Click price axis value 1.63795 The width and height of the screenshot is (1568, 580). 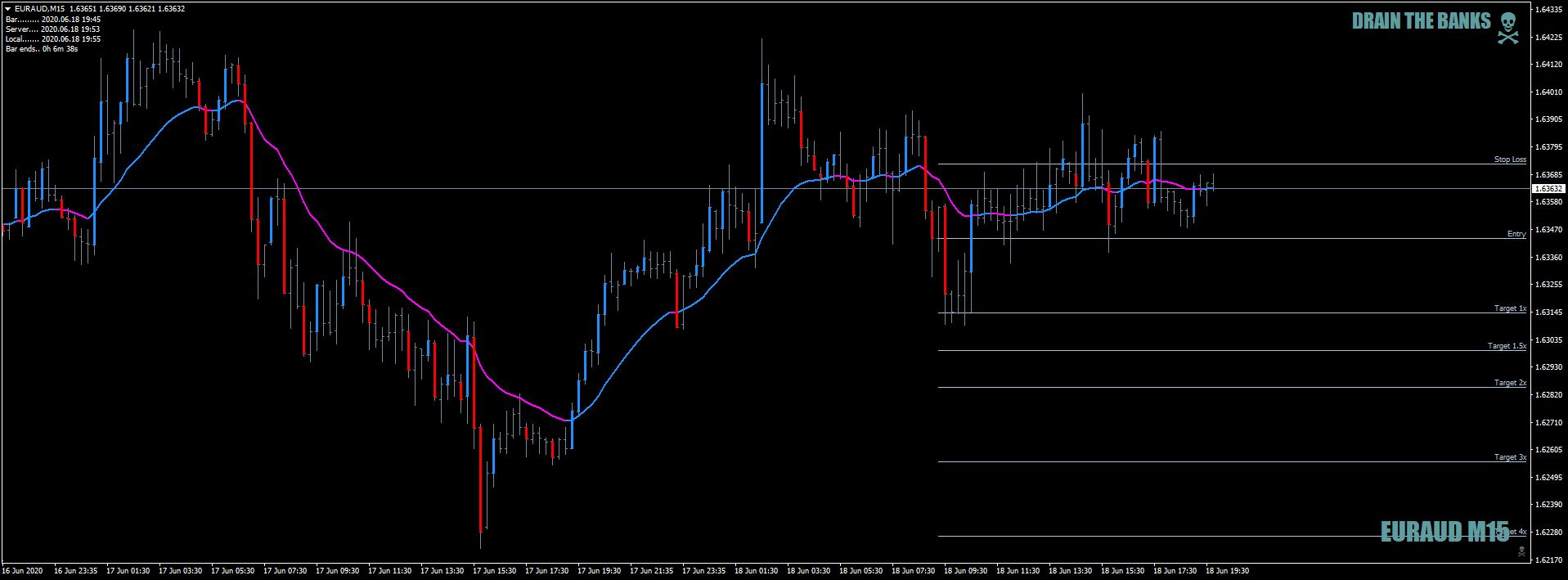pyautogui.click(x=1550, y=147)
